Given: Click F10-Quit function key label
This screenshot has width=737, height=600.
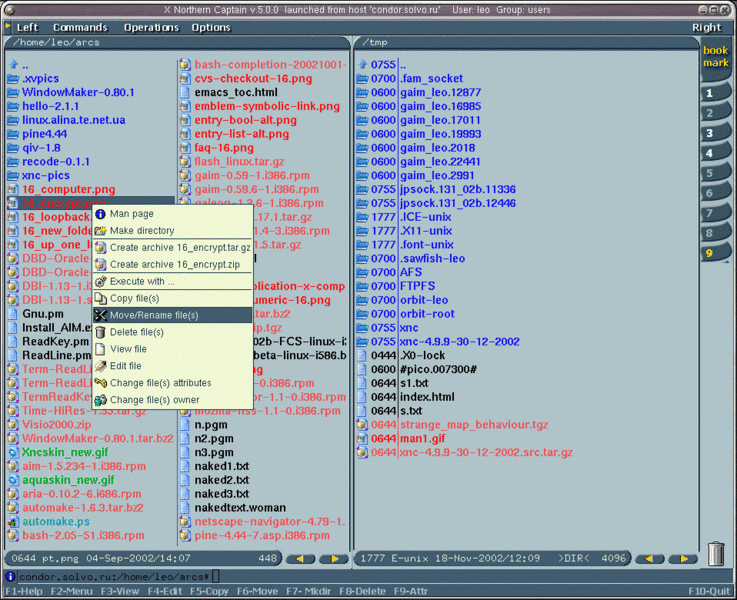Looking at the screenshot, I should pos(709,591).
